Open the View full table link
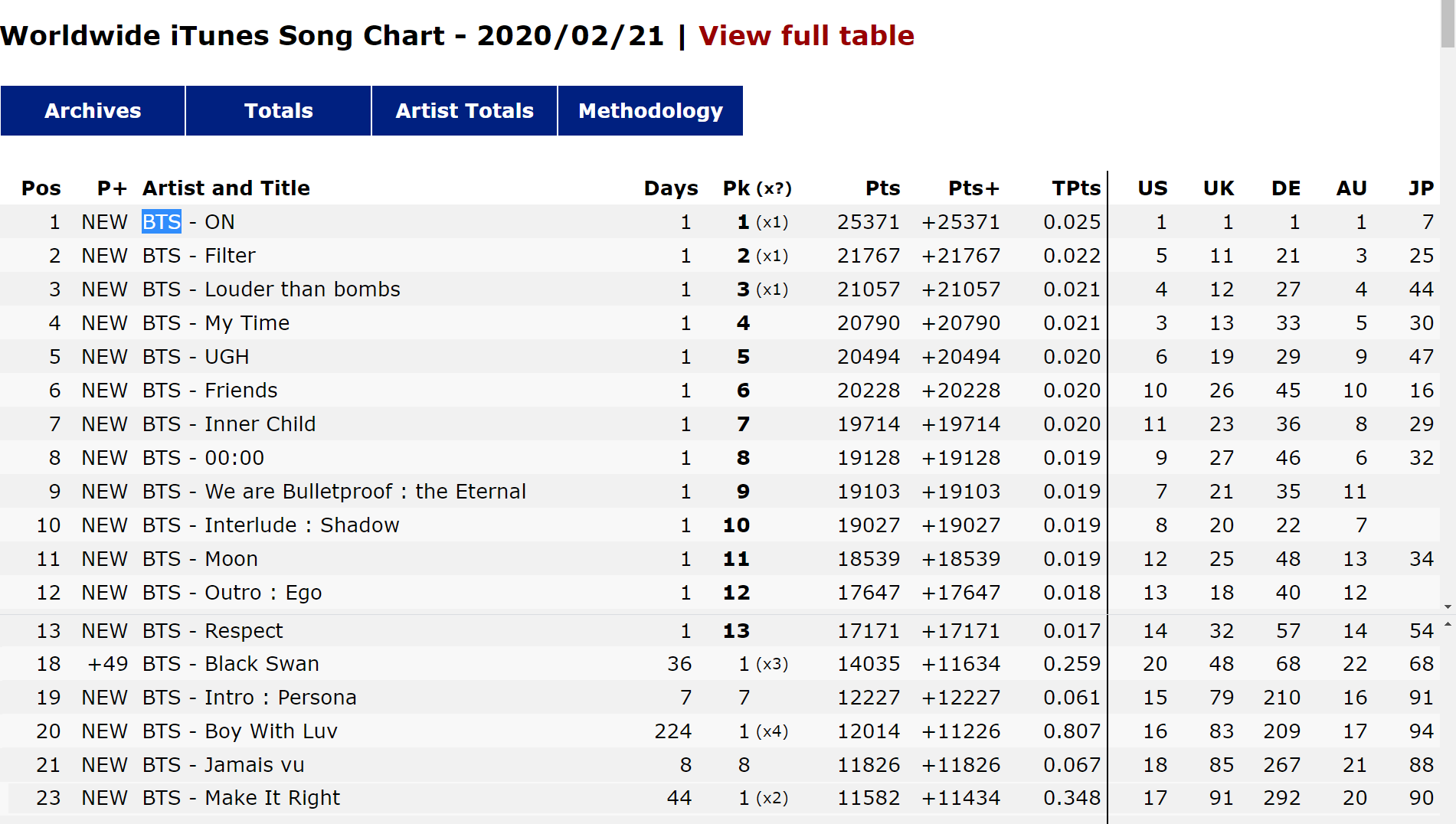1456x824 pixels. click(x=806, y=36)
